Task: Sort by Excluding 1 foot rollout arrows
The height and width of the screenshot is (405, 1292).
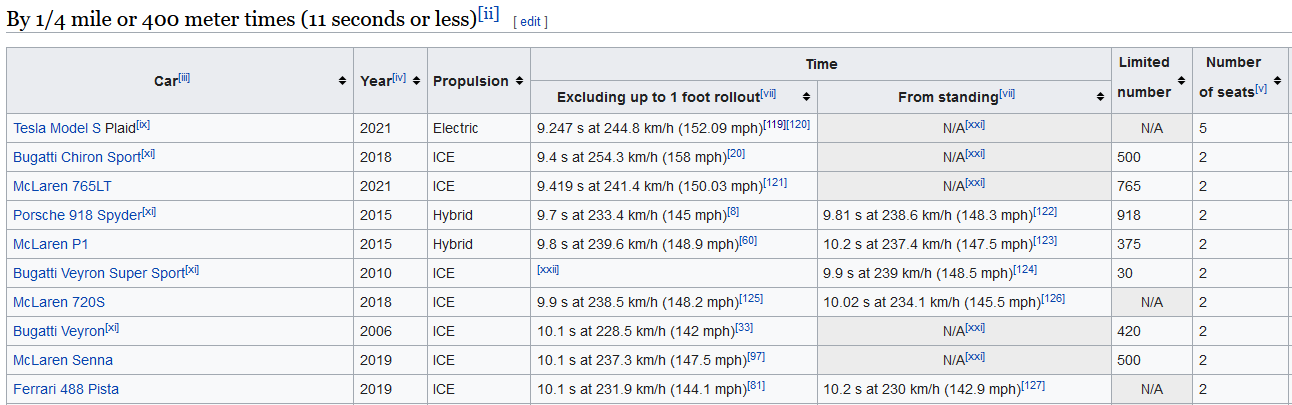Action: click(x=804, y=97)
